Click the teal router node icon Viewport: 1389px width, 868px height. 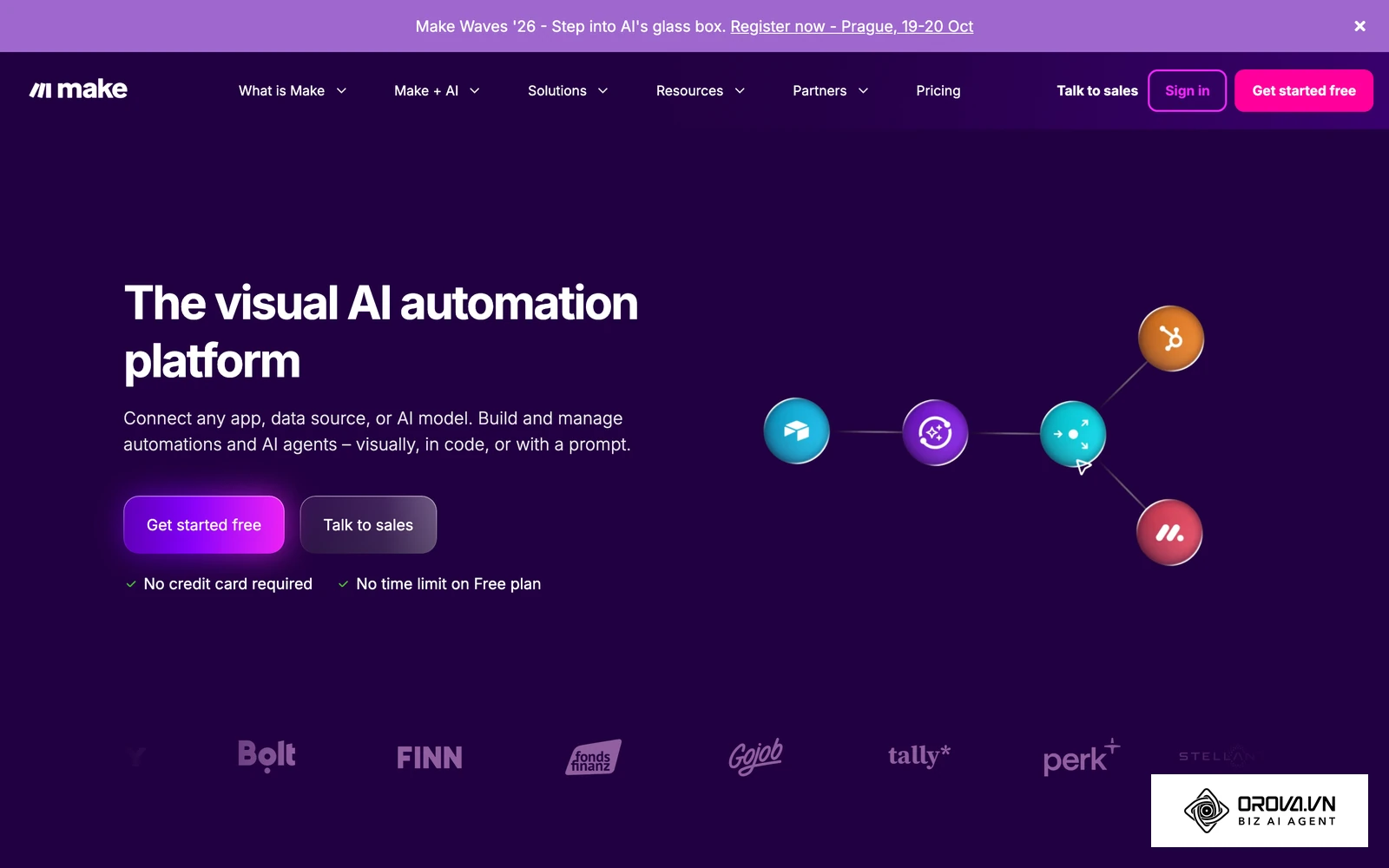tap(1073, 434)
